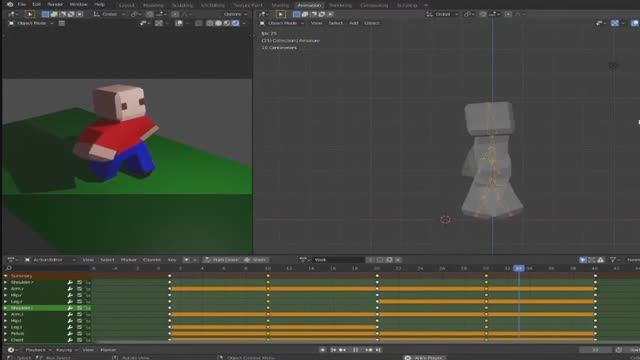
Task: Click the current frame number field
Action: 596,350
